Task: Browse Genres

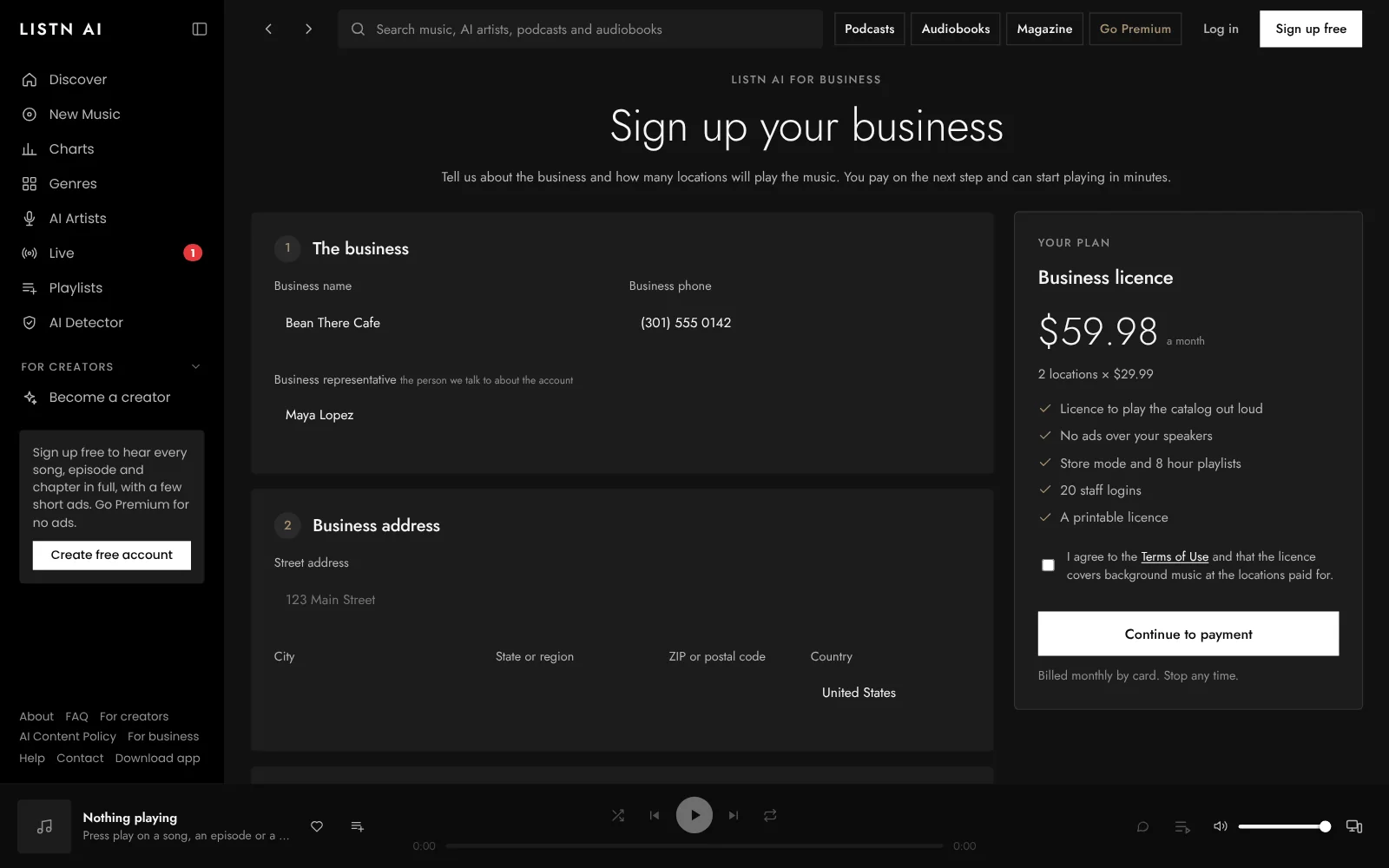Action: tap(112, 184)
